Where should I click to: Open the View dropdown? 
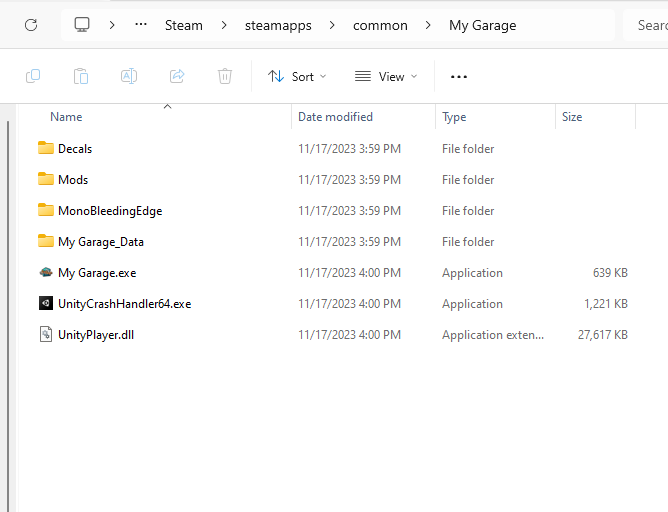pyautogui.click(x=386, y=77)
